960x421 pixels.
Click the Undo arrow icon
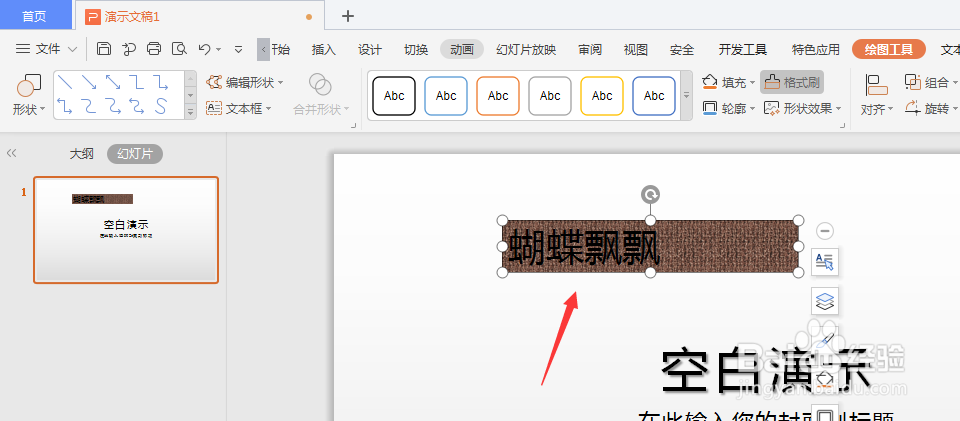[x=204, y=49]
